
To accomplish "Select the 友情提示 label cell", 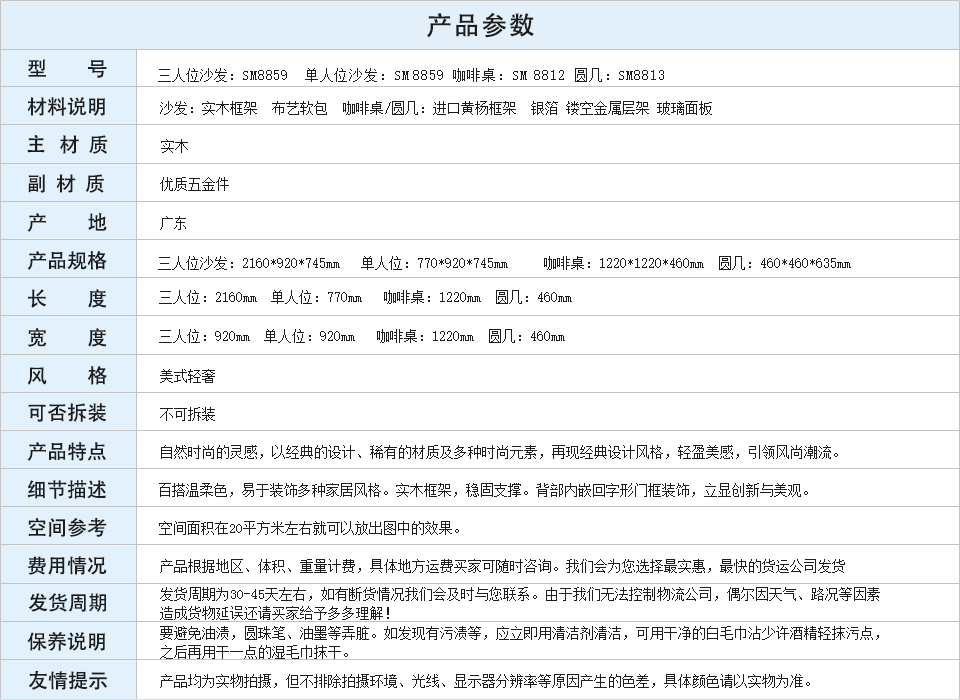I will pyautogui.click(x=67, y=680).
